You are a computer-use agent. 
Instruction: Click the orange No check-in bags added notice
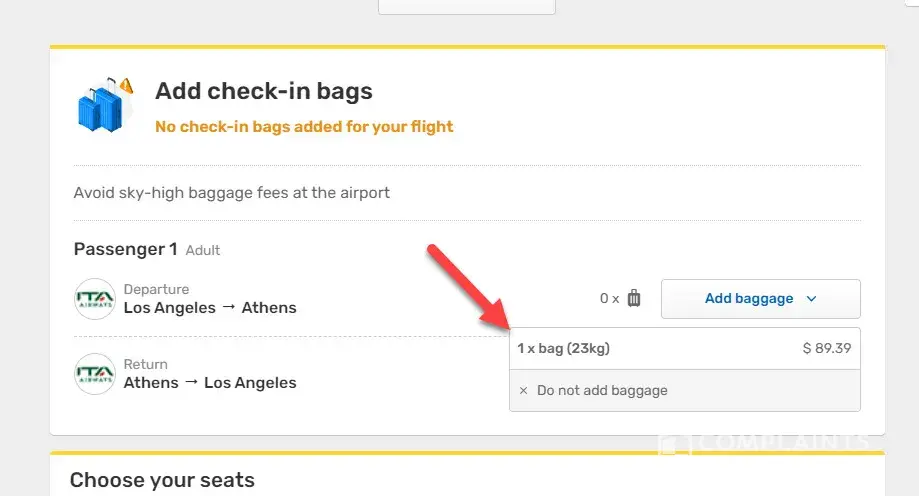coord(304,127)
